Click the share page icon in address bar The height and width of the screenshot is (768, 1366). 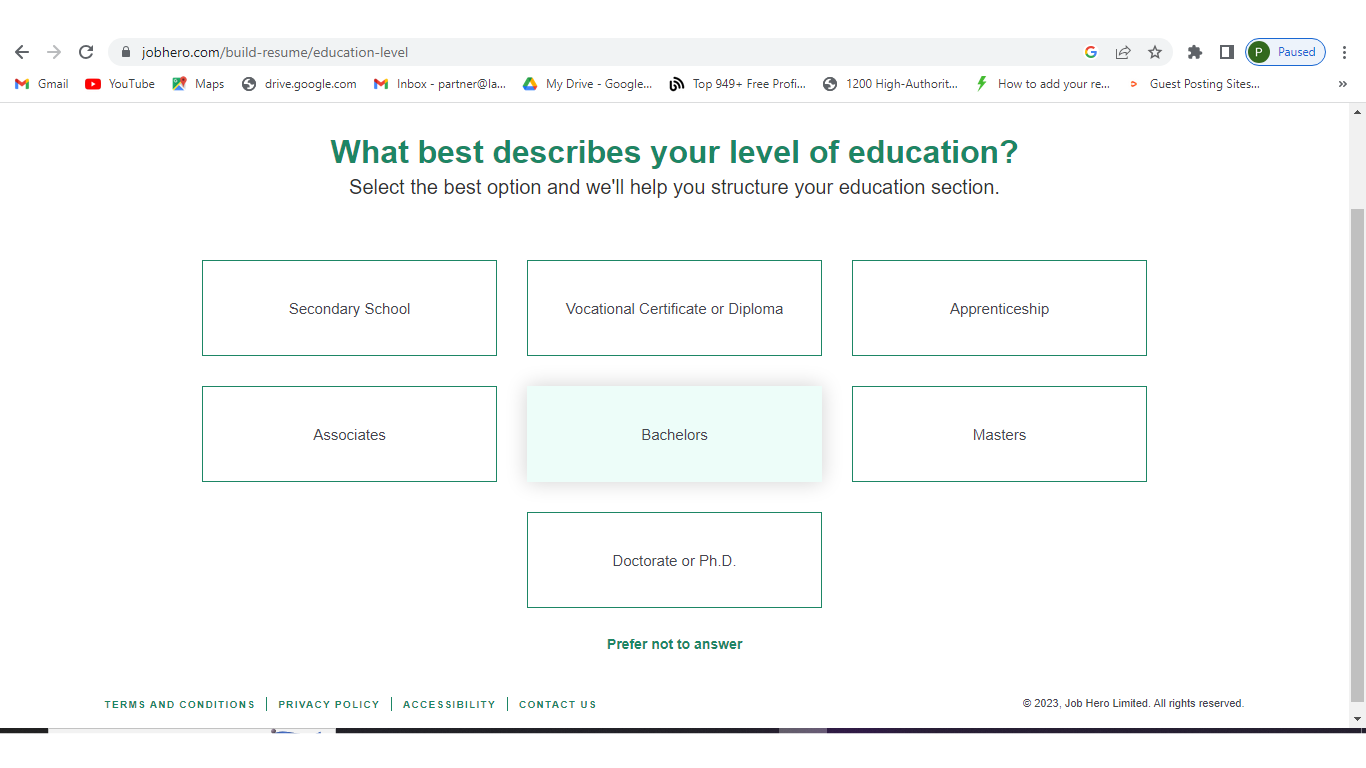[1123, 52]
